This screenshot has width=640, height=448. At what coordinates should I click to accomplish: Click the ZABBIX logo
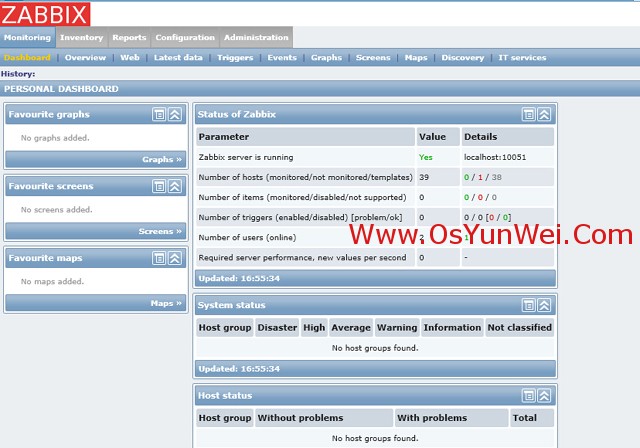(45, 13)
